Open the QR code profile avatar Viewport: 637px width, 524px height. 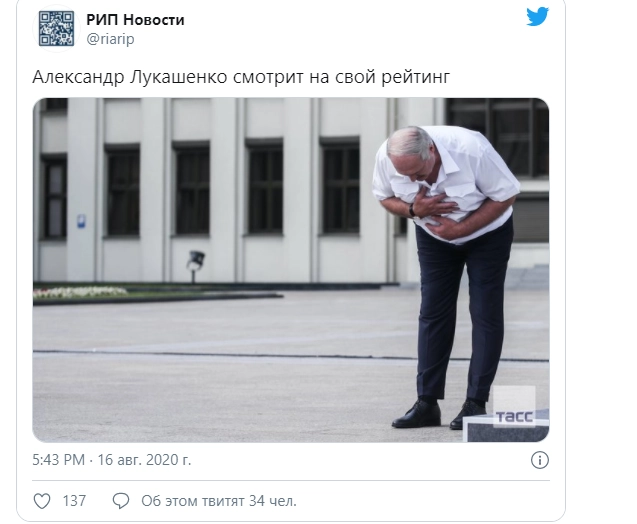[56, 28]
